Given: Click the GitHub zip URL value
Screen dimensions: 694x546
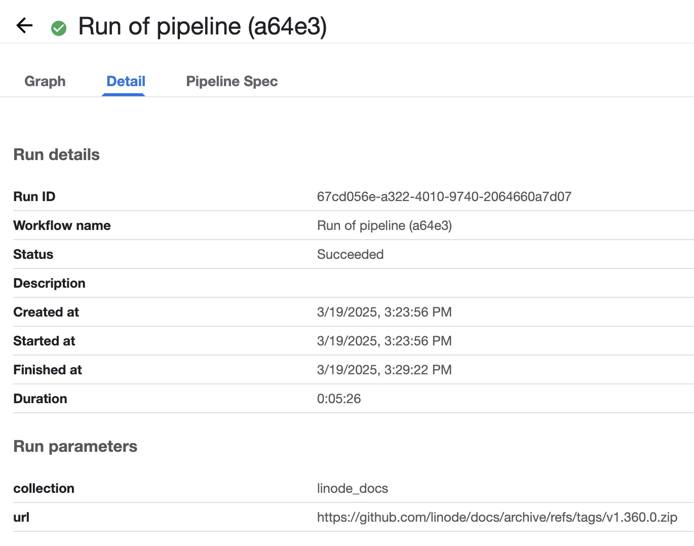Looking at the screenshot, I should point(497,517).
